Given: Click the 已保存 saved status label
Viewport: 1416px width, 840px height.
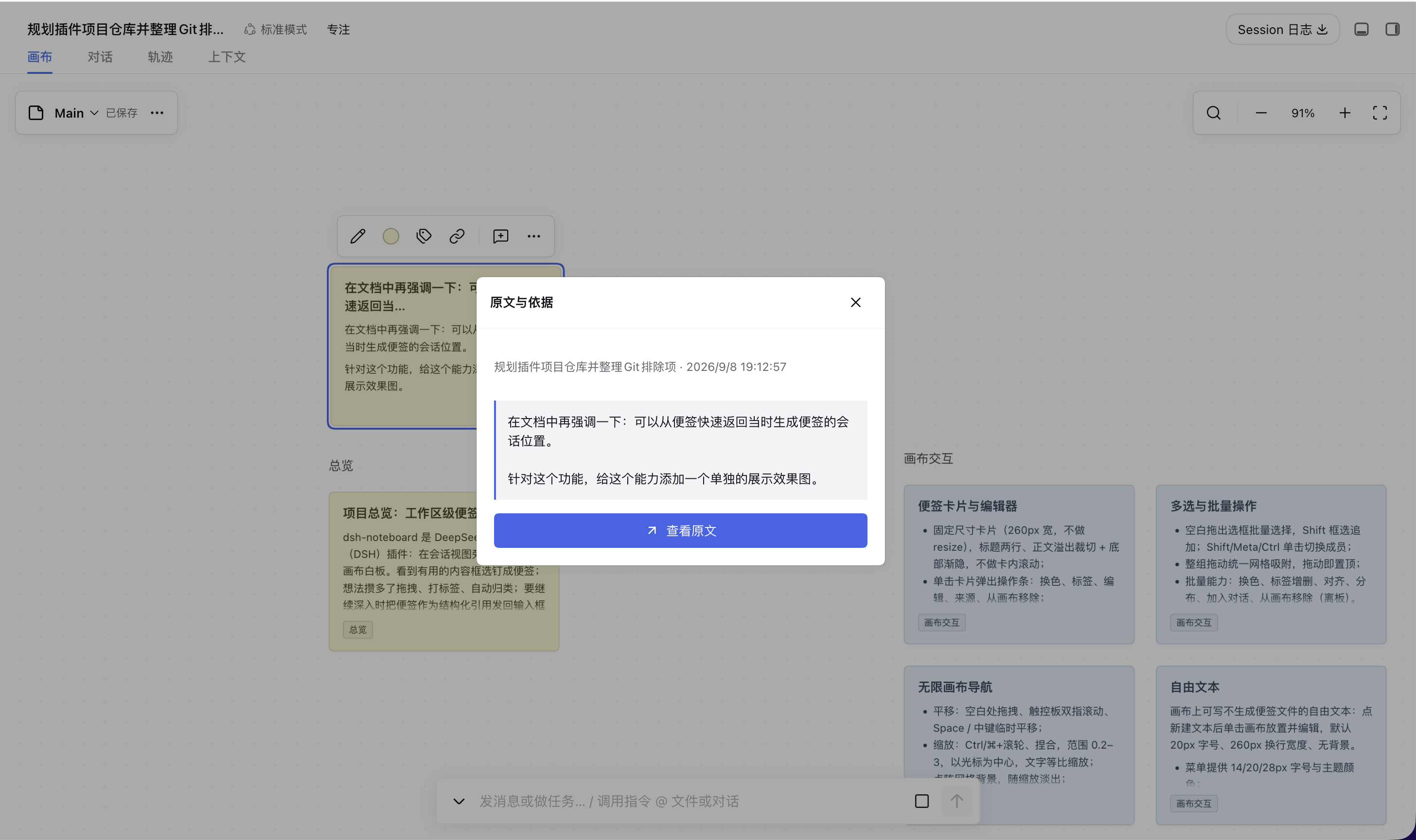Looking at the screenshot, I should click(x=122, y=113).
